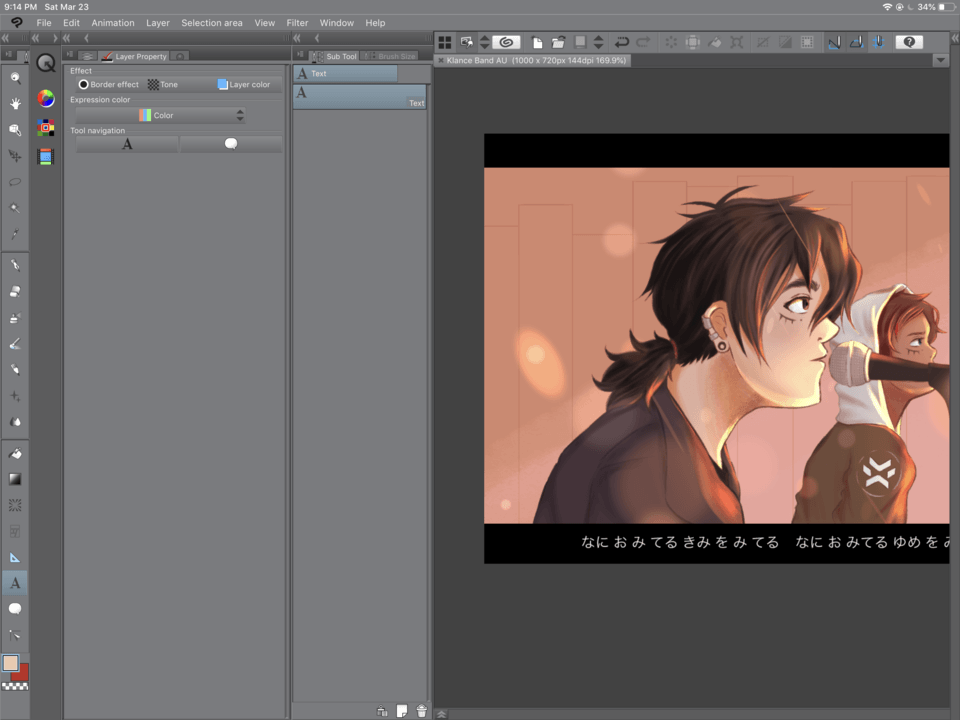Switch to the Layer Property tab
960x720 pixels.
(x=135, y=56)
